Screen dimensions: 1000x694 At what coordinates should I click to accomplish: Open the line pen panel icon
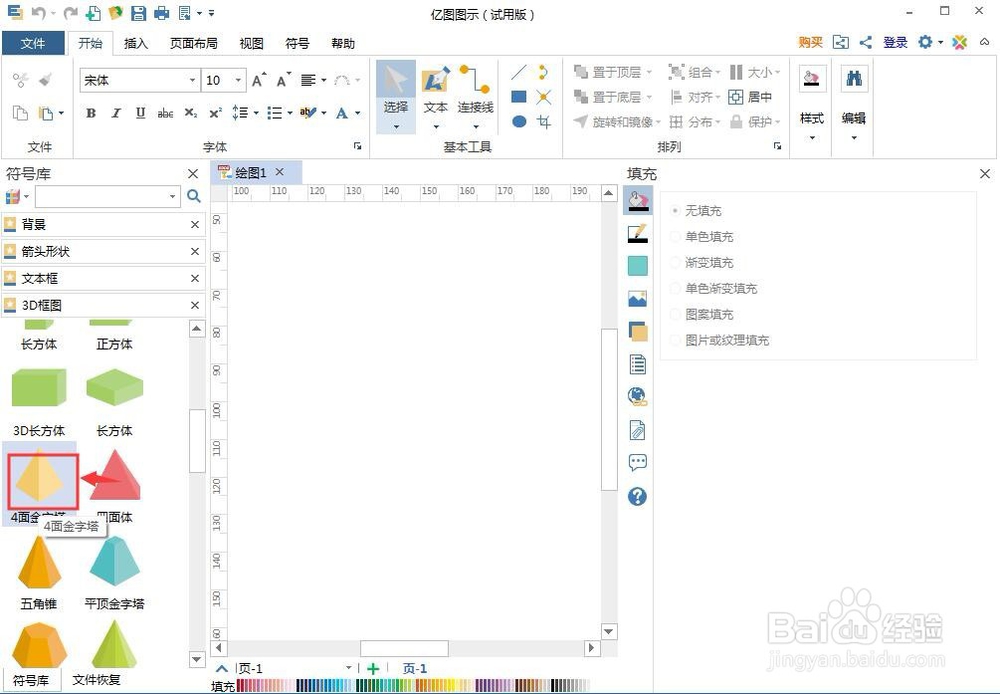click(x=637, y=233)
